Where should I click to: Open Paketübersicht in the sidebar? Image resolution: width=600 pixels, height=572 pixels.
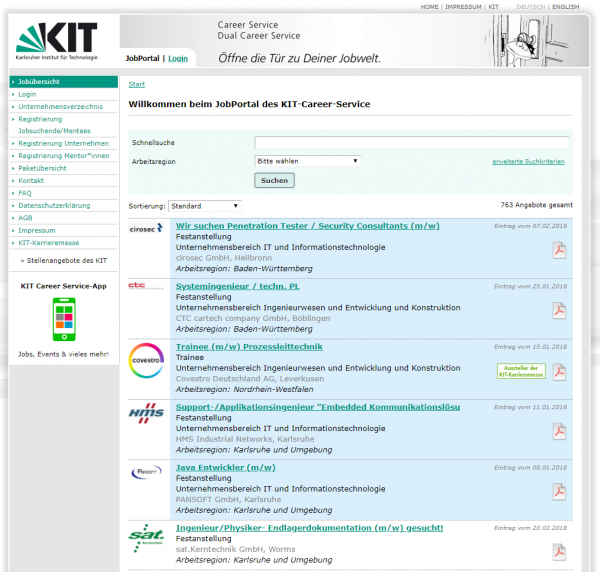(x=42, y=168)
